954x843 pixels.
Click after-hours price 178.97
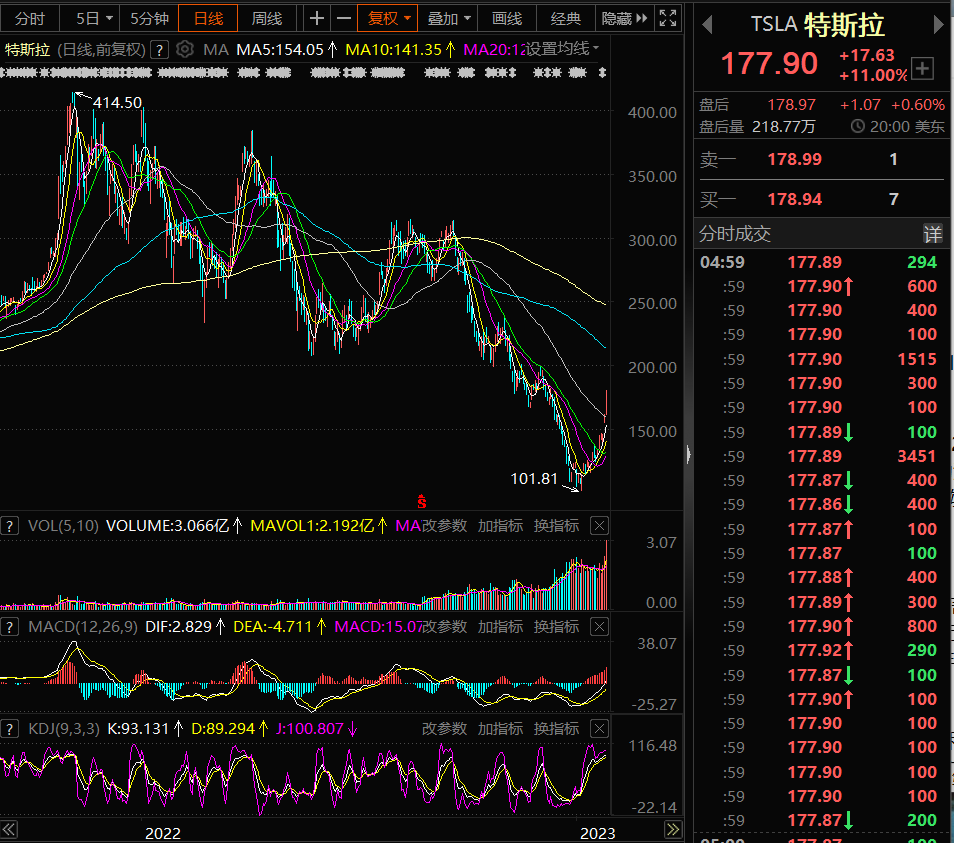point(791,105)
